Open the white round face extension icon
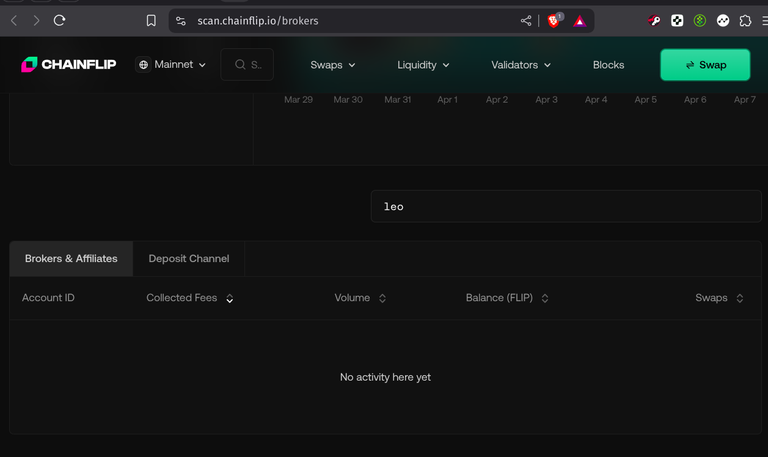 tap(722, 21)
